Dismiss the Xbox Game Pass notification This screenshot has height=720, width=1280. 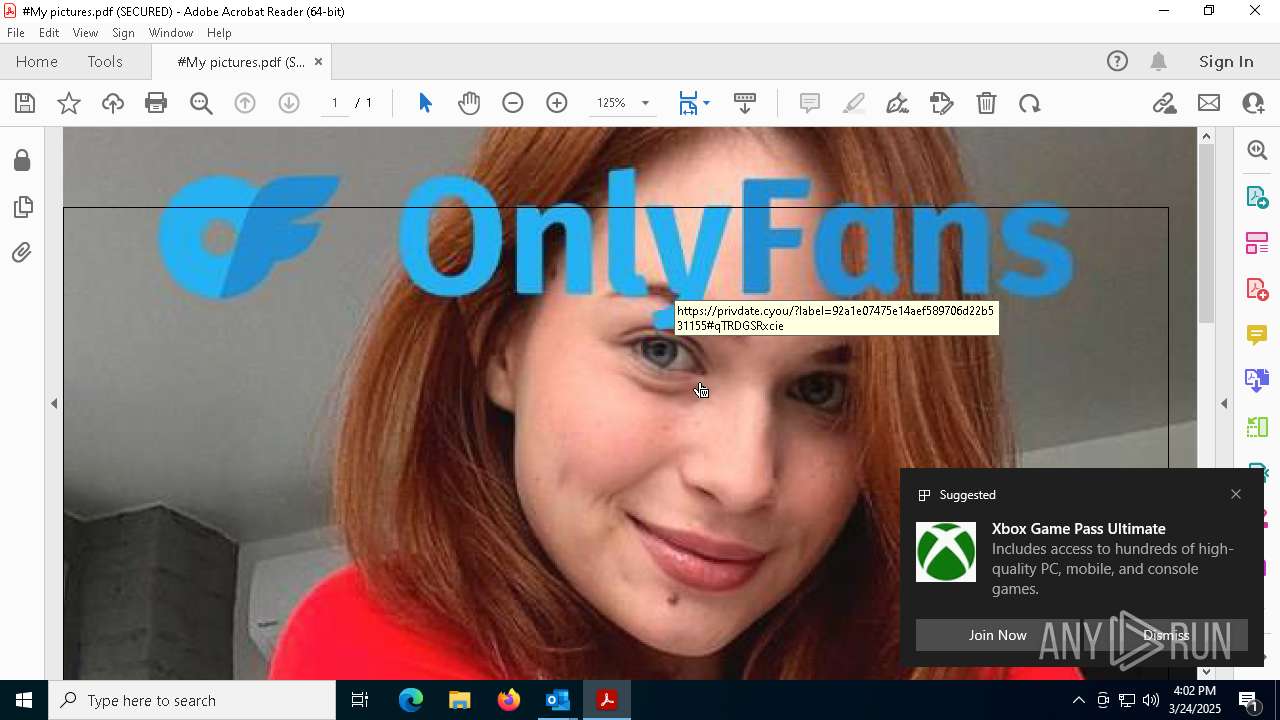(1166, 635)
